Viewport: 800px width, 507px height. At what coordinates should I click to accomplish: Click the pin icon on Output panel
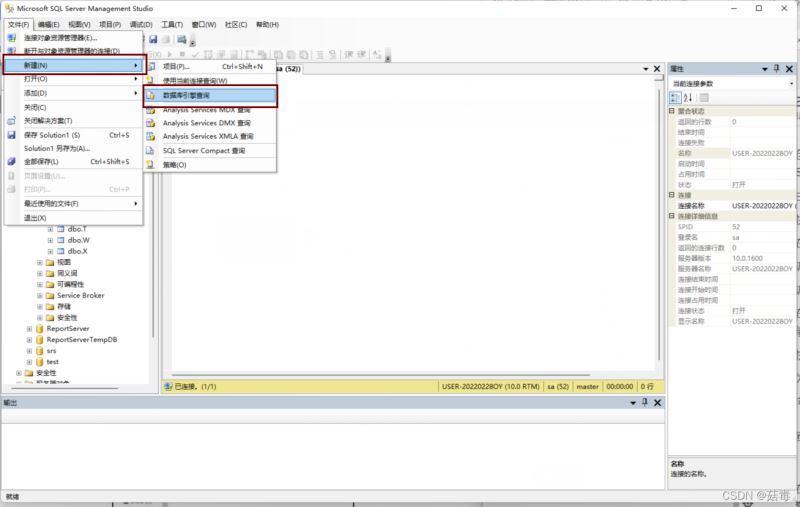[645, 402]
